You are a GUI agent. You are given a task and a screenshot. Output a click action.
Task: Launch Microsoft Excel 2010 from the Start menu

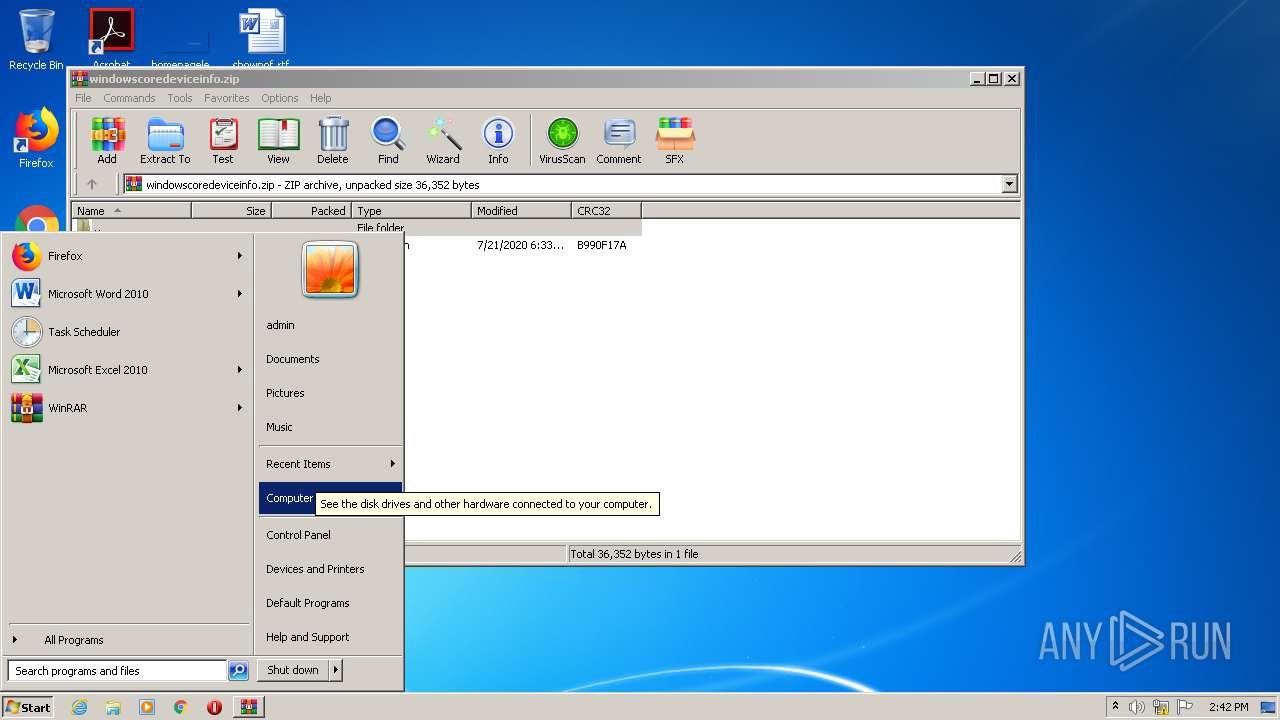point(127,370)
